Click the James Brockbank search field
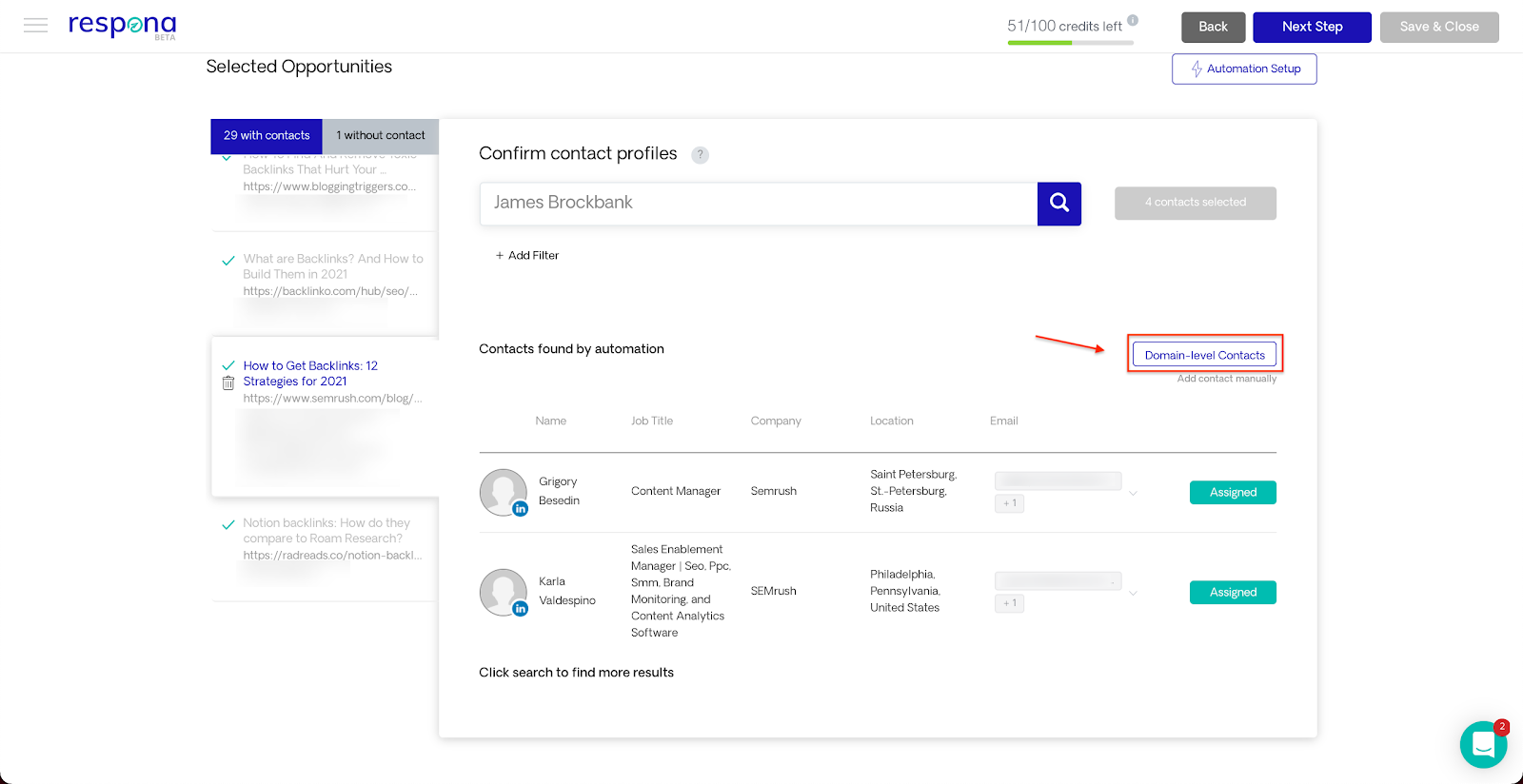1523x784 pixels. [759, 204]
